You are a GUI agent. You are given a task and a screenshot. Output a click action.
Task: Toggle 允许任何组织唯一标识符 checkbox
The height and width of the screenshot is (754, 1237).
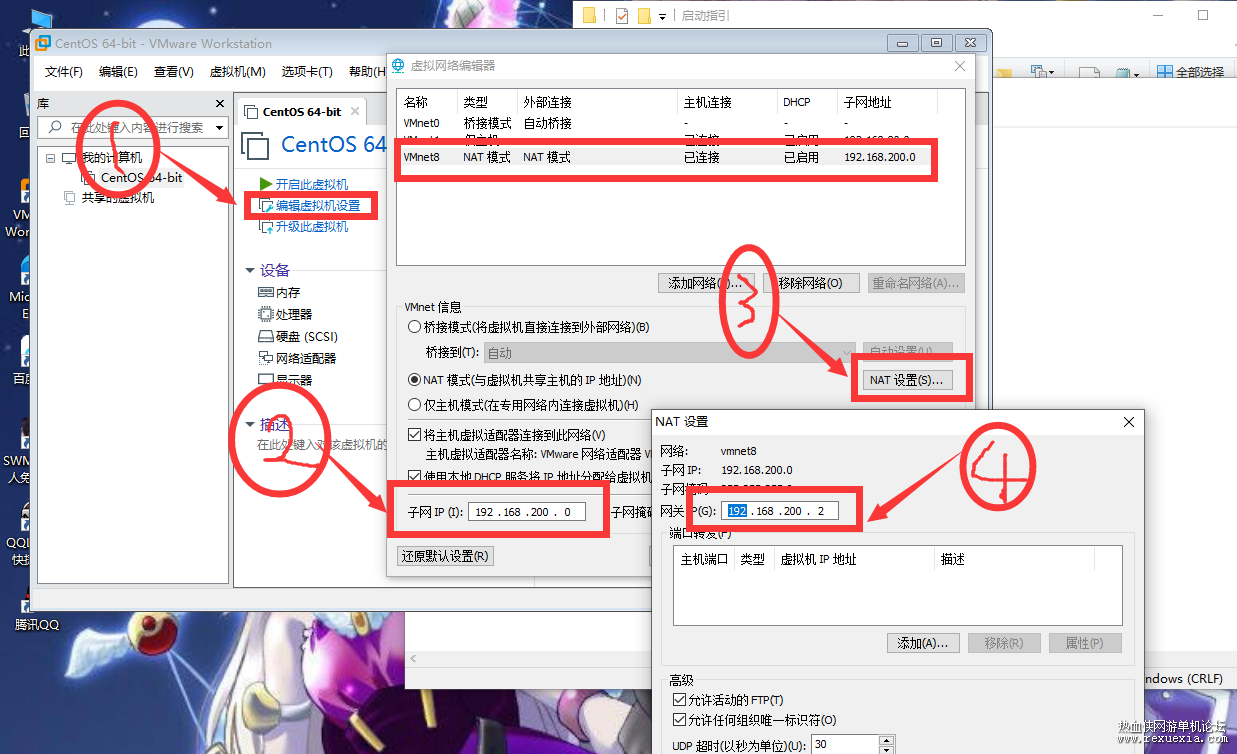[x=680, y=720]
